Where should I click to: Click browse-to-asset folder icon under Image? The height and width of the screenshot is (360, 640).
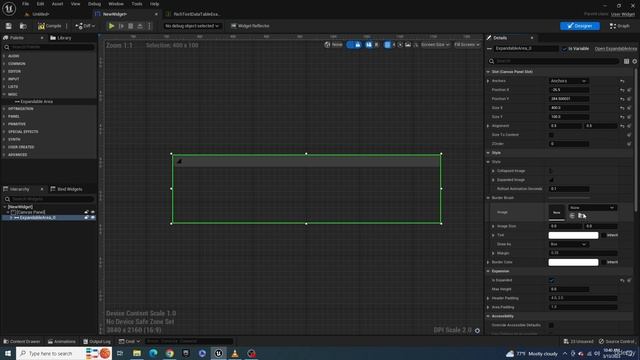[x=582, y=216]
